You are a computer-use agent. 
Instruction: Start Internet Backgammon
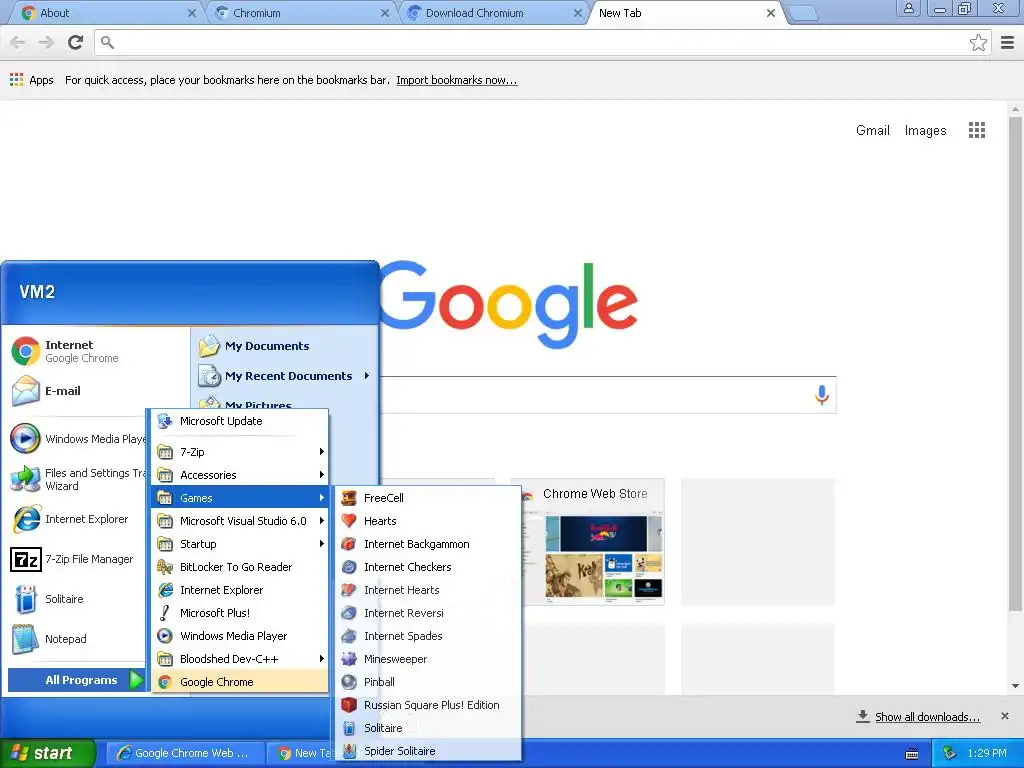[428, 544]
